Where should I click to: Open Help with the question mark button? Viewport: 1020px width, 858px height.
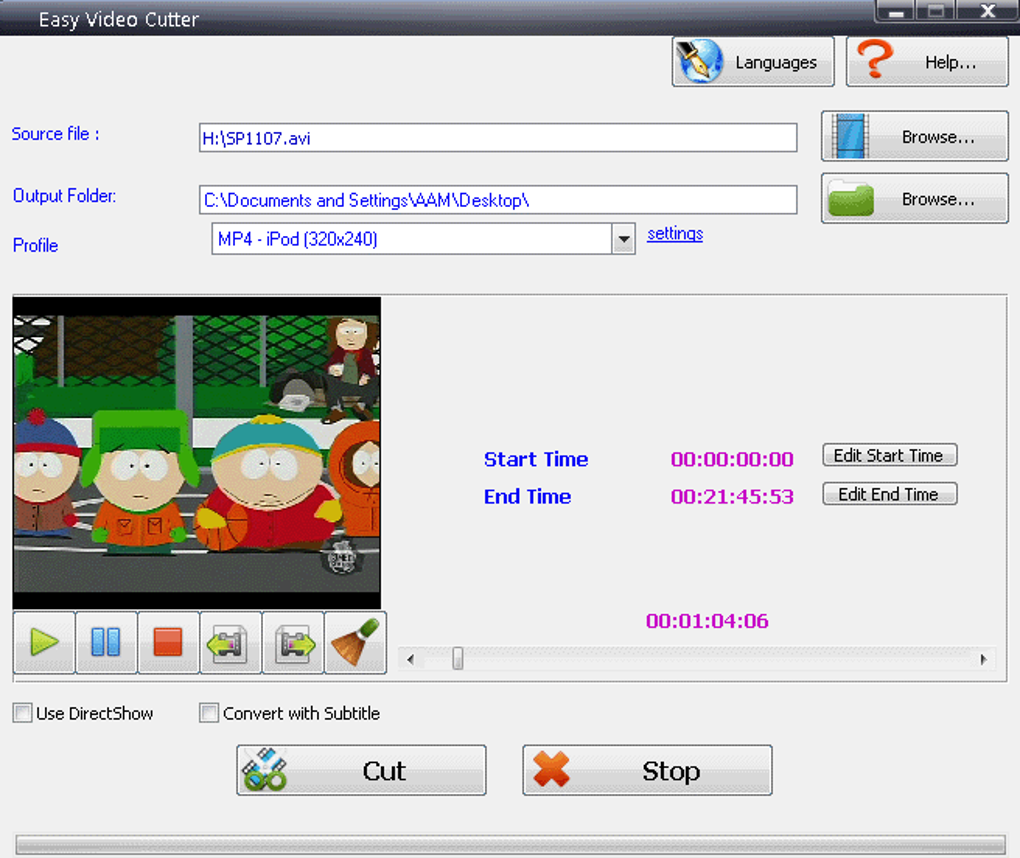coord(927,62)
